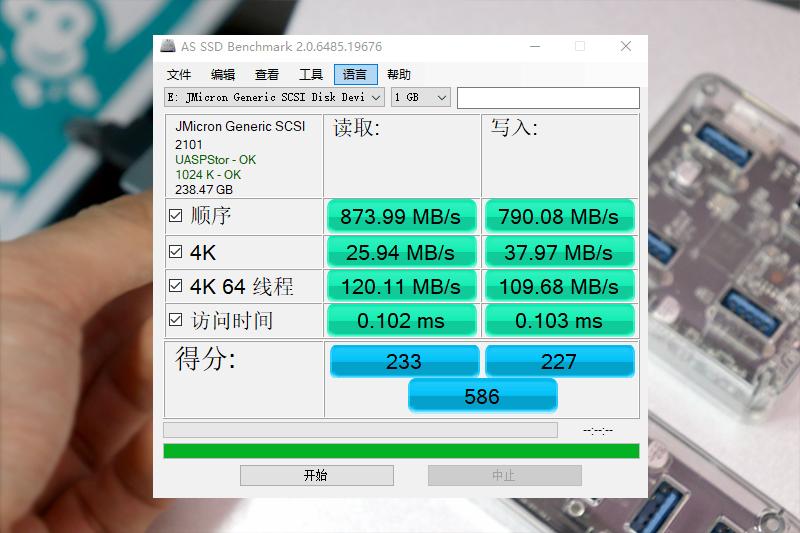Uncheck the 4K 64 线程 checkbox

click(x=176, y=286)
